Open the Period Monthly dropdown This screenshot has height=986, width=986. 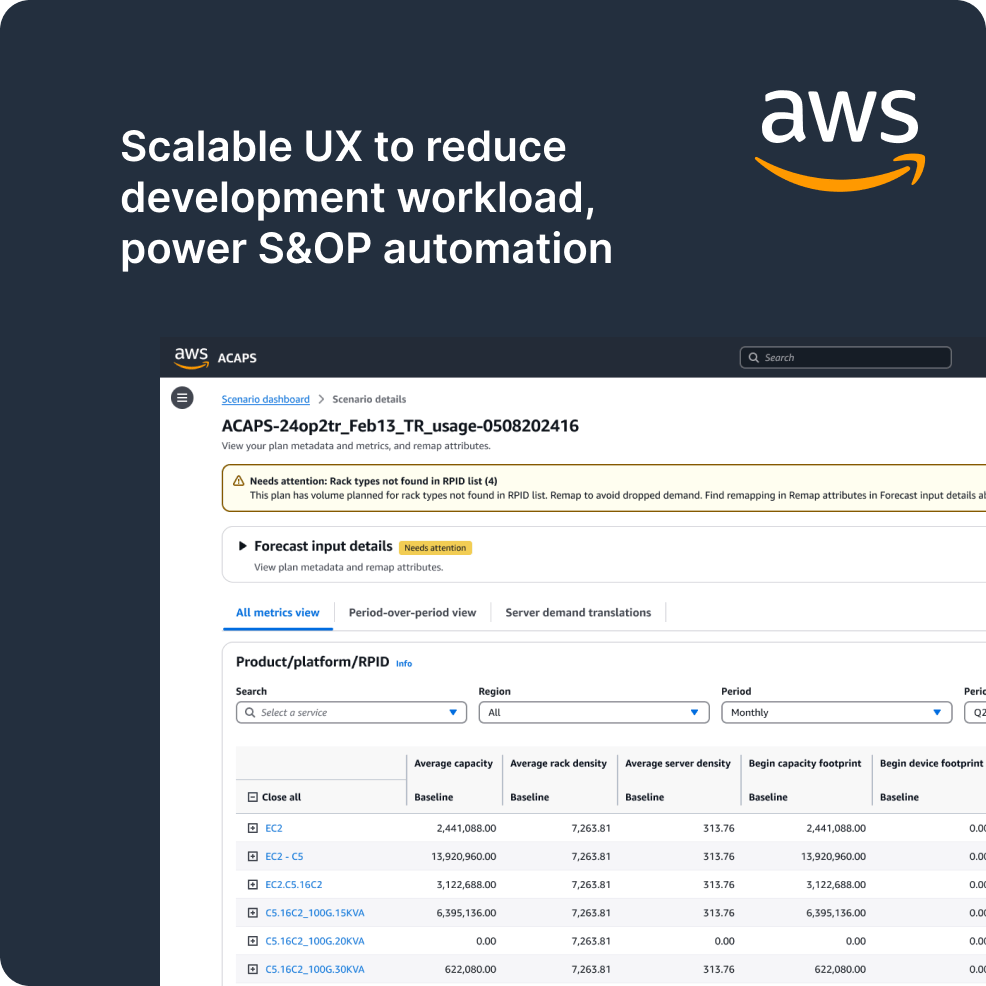(836, 712)
